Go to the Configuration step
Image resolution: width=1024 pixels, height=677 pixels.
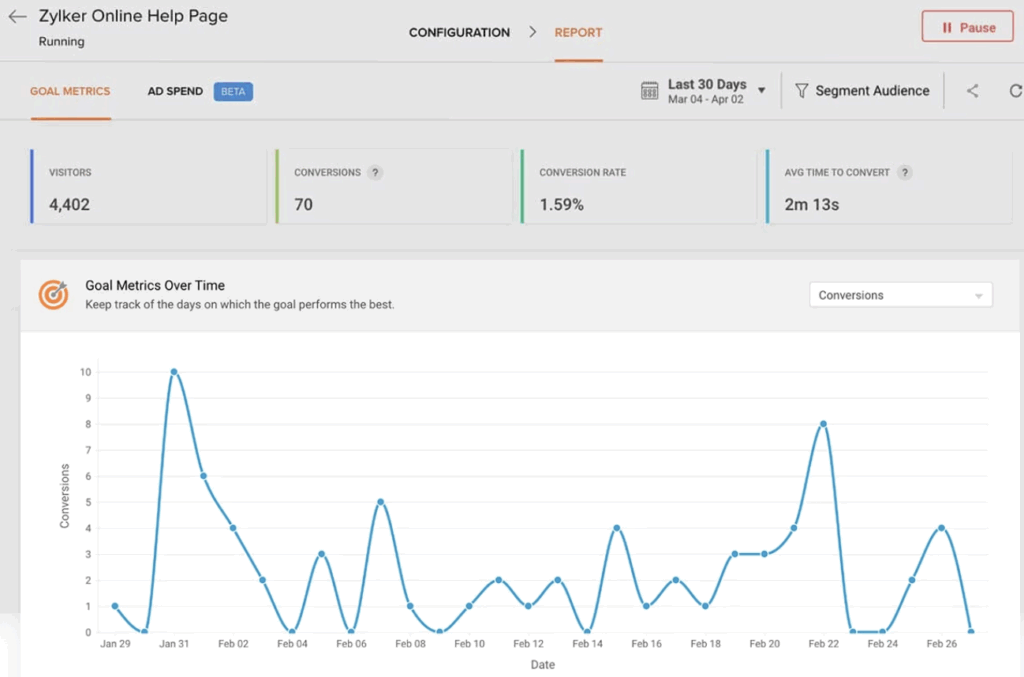459,32
